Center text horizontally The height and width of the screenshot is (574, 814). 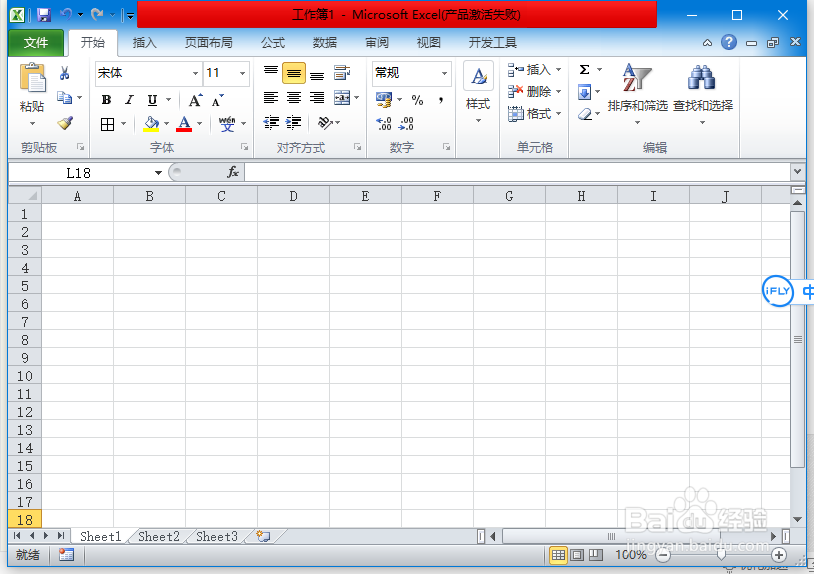(x=294, y=98)
